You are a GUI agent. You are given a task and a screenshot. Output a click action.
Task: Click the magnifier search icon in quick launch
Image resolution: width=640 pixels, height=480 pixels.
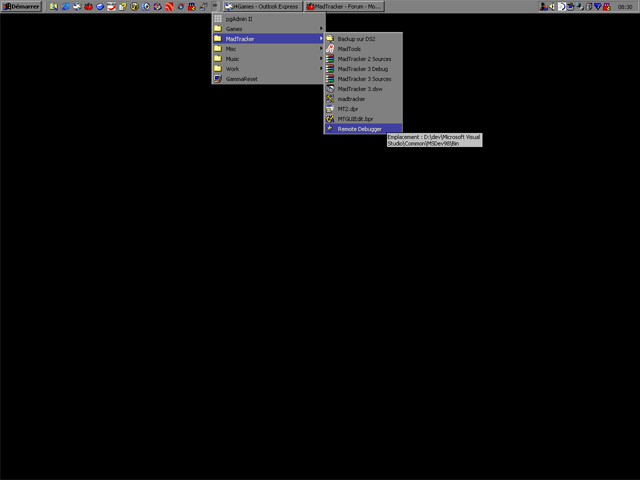click(53, 7)
